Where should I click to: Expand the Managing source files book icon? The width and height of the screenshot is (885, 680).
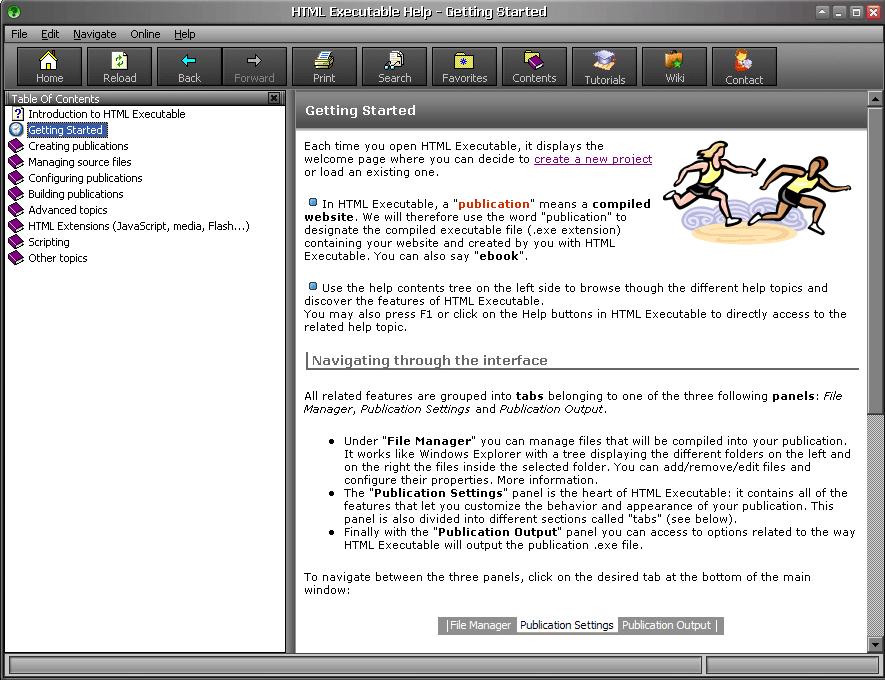[x=16, y=162]
